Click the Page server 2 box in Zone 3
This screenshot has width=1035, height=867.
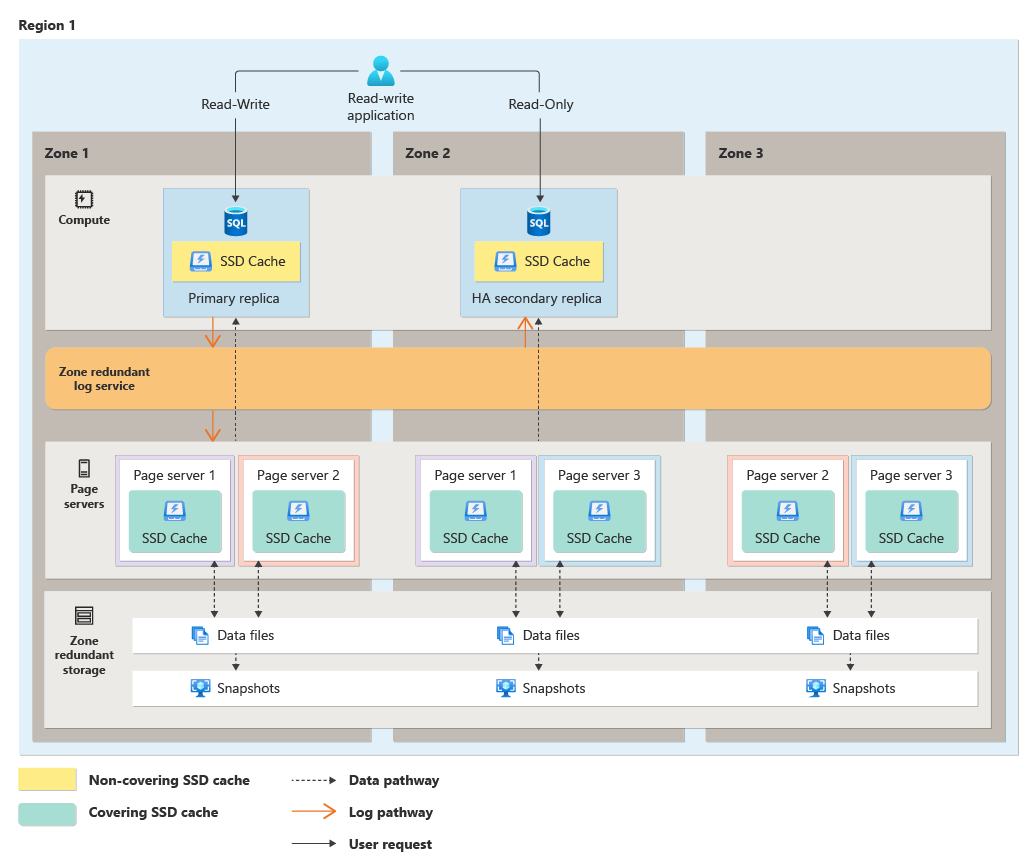pyautogui.click(x=786, y=510)
